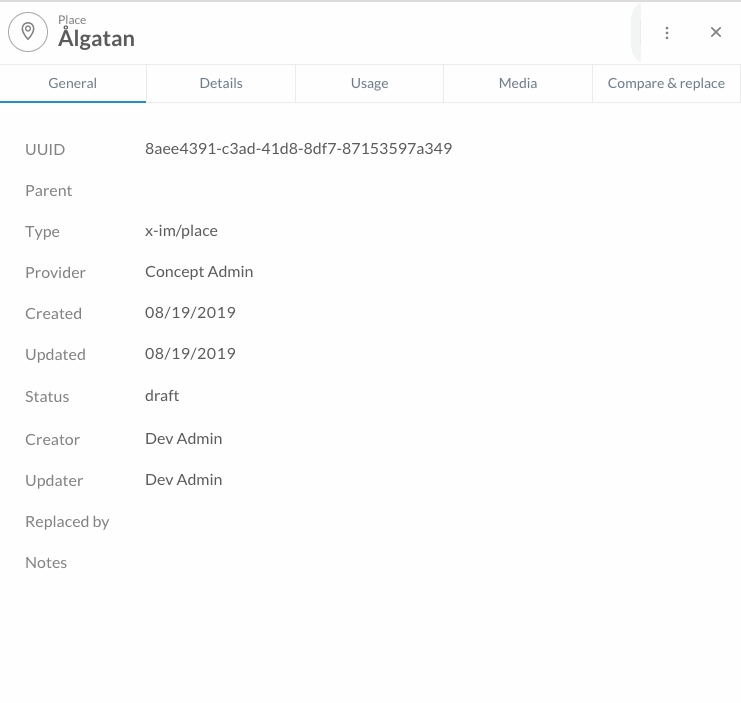The height and width of the screenshot is (703, 741).
Task: Click the Replaced by field label
Action: [x=67, y=521]
